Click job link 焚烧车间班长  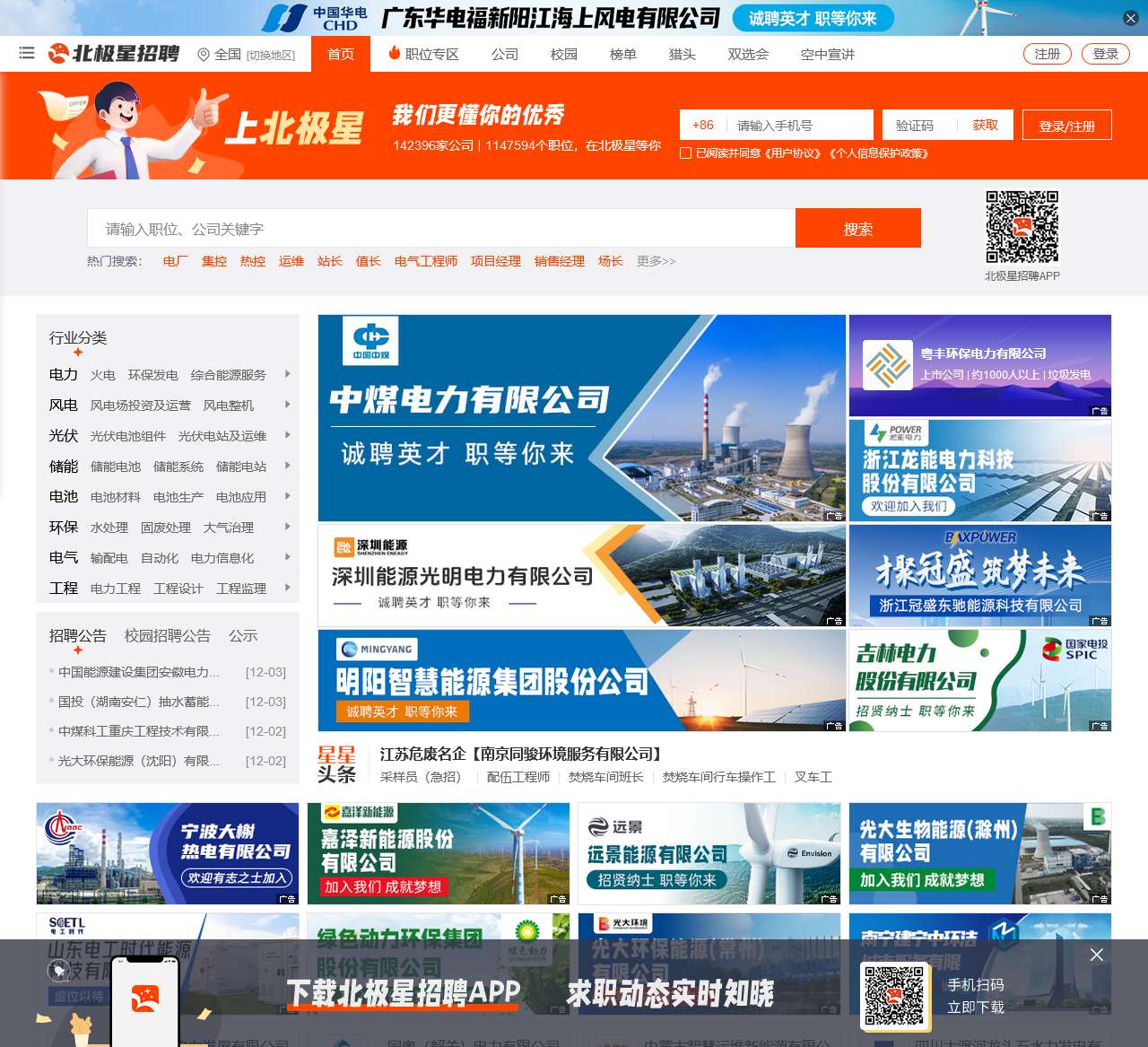(x=606, y=777)
